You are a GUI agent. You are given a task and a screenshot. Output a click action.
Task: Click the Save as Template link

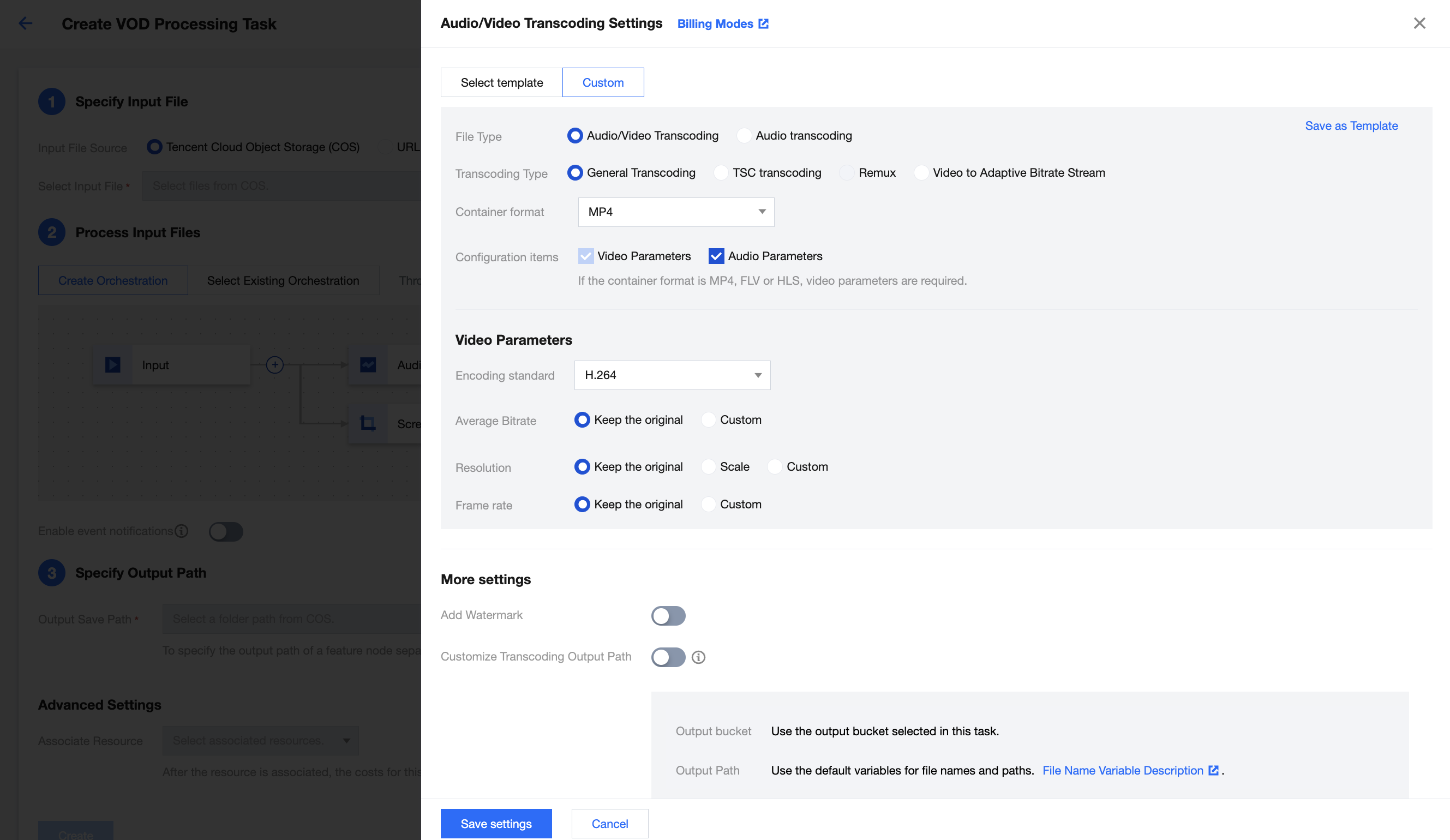point(1351,125)
